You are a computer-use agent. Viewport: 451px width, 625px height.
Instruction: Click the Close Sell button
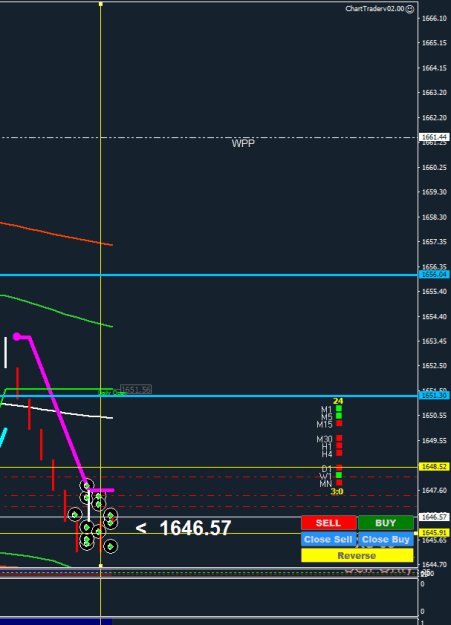click(329, 539)
